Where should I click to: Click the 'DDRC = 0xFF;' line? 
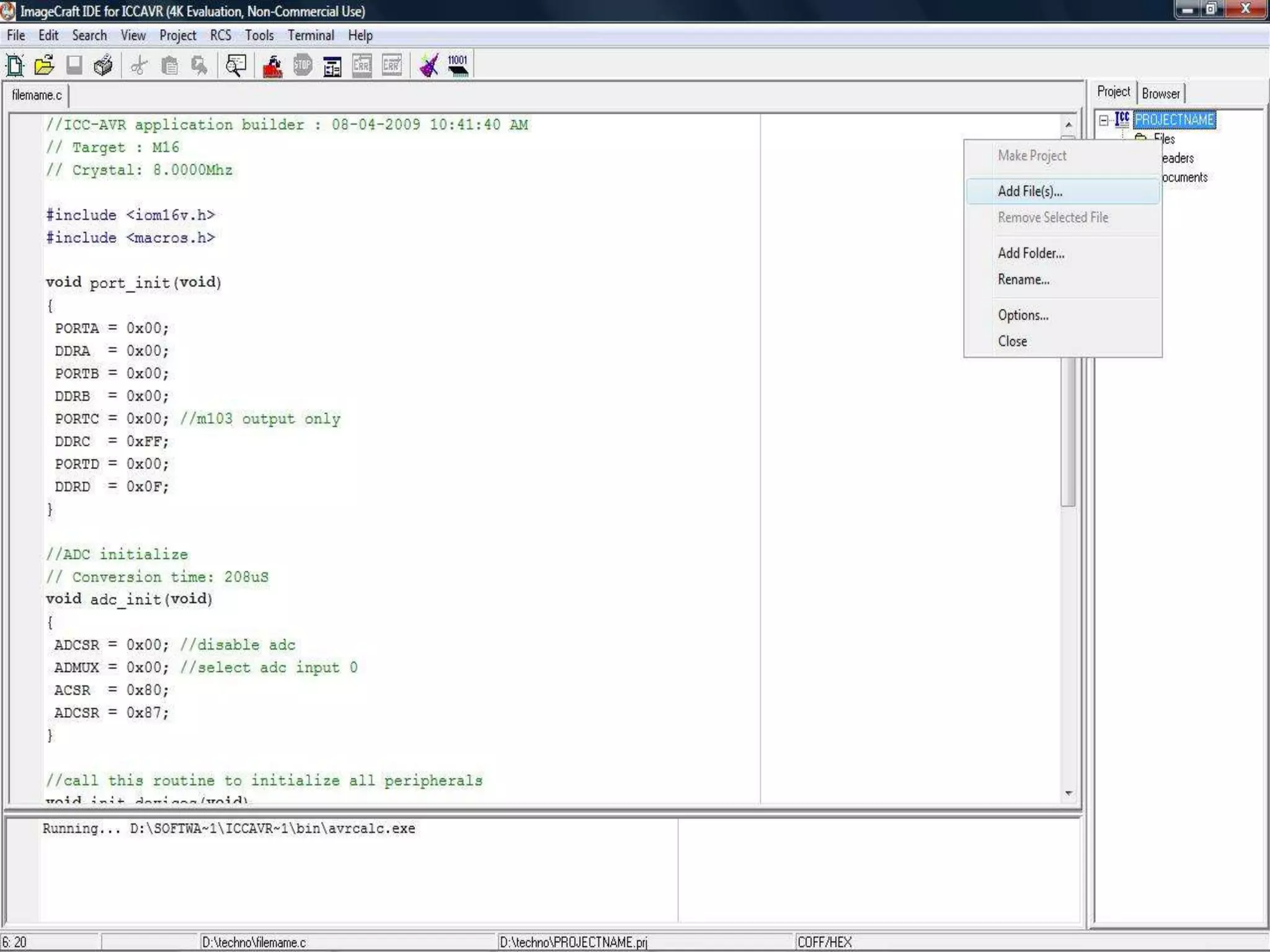[112, 441]
